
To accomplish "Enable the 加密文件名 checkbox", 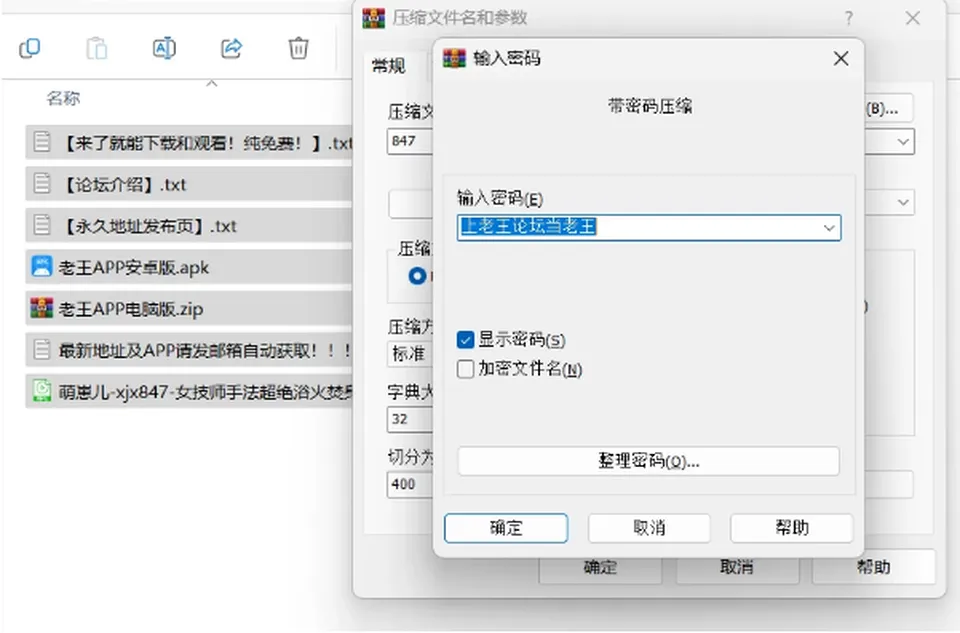I will [x=465, y=369].
